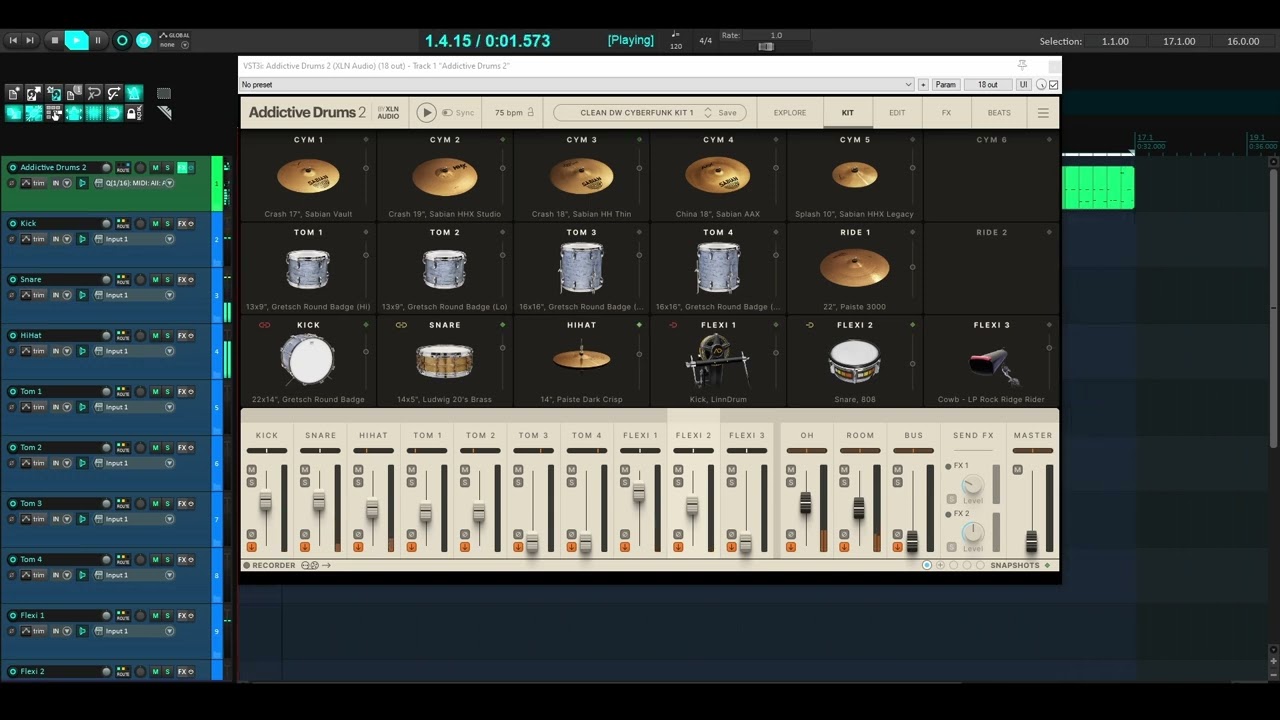Click the plus button beside preset dropdown
This screenshot has width=1280, height=720.
coord(923,85)
